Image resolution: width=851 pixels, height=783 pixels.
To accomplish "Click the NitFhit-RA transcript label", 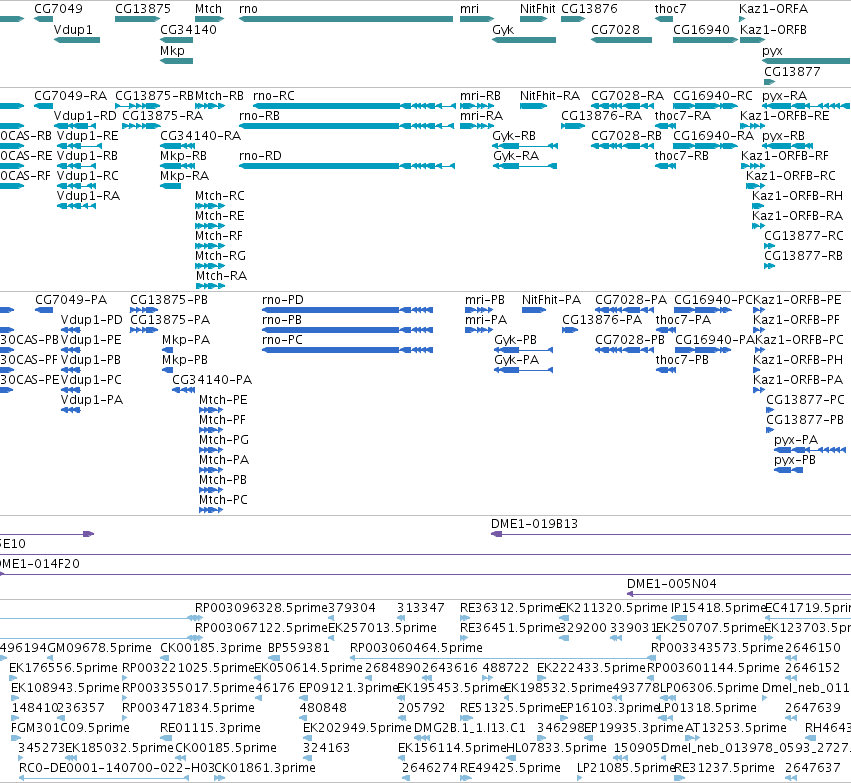I will pos(550,96).
